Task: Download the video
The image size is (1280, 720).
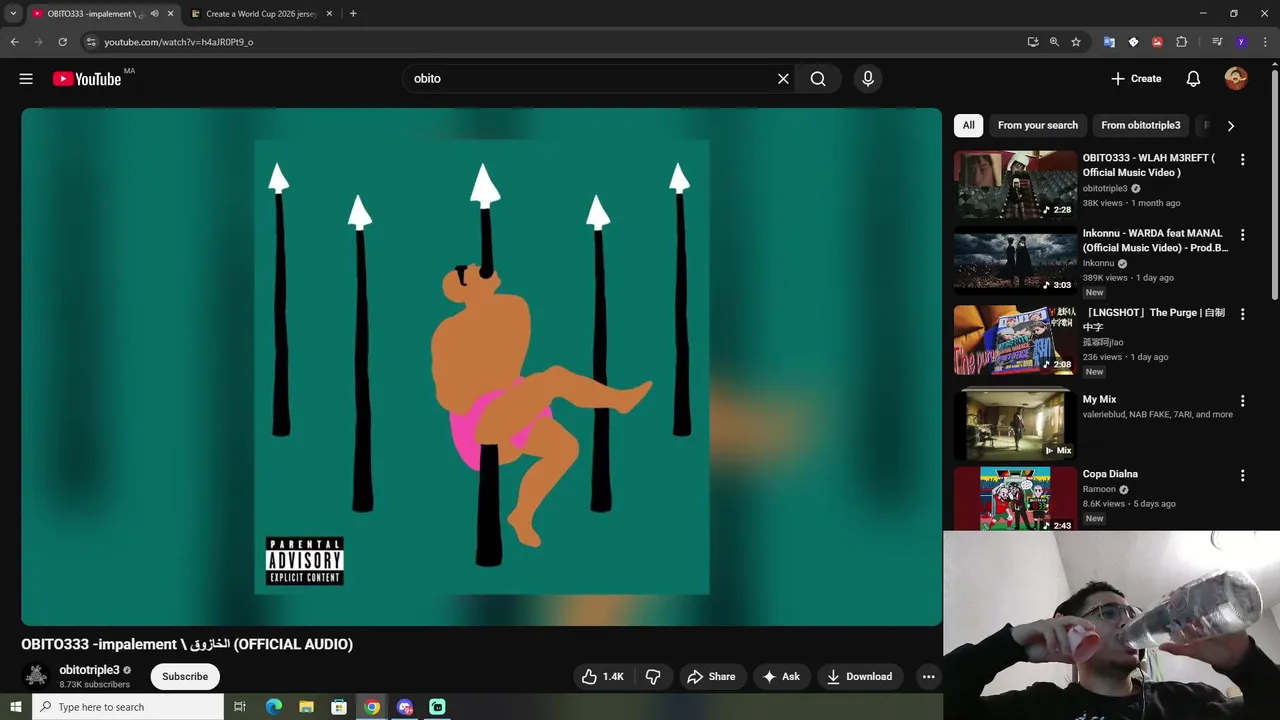Action: [x=859, y=677]
